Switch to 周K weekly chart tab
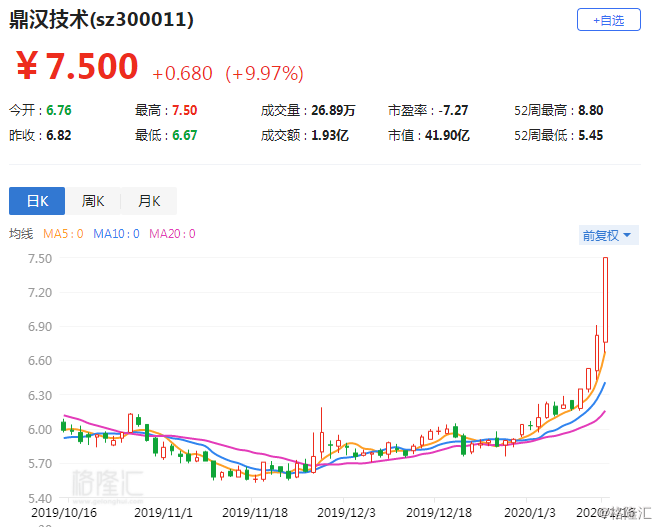 pyautogui.click(x=93, y=201)
